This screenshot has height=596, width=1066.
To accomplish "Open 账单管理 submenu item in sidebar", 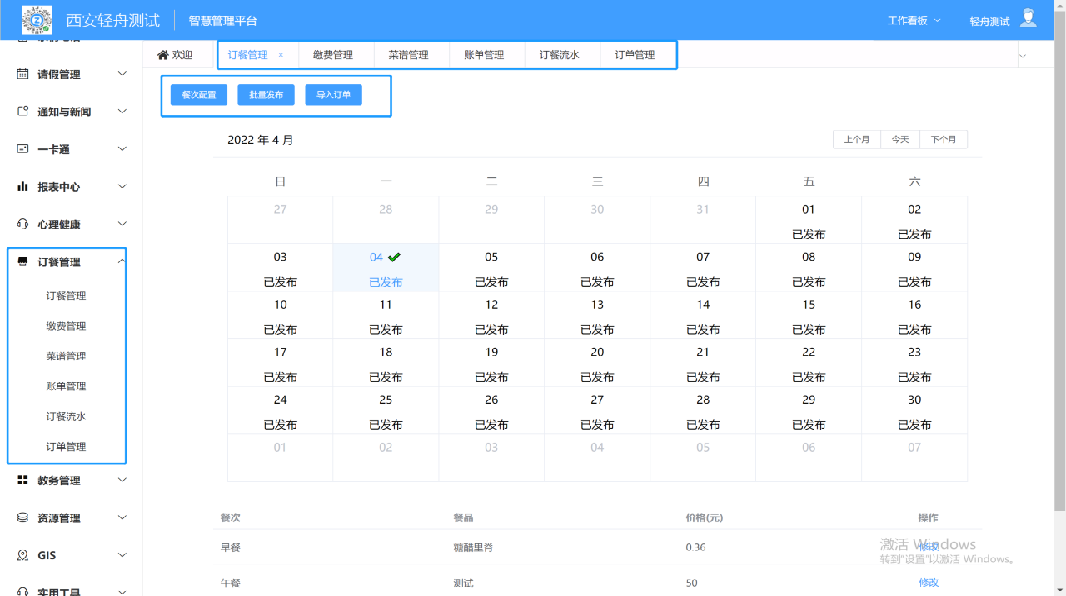I will 66,386.
